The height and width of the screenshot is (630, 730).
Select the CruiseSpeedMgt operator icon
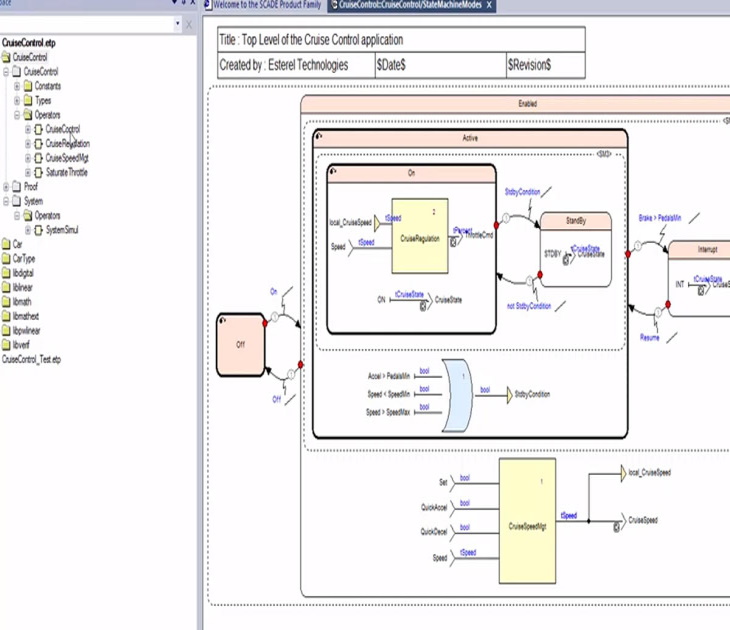coord(39,158)
